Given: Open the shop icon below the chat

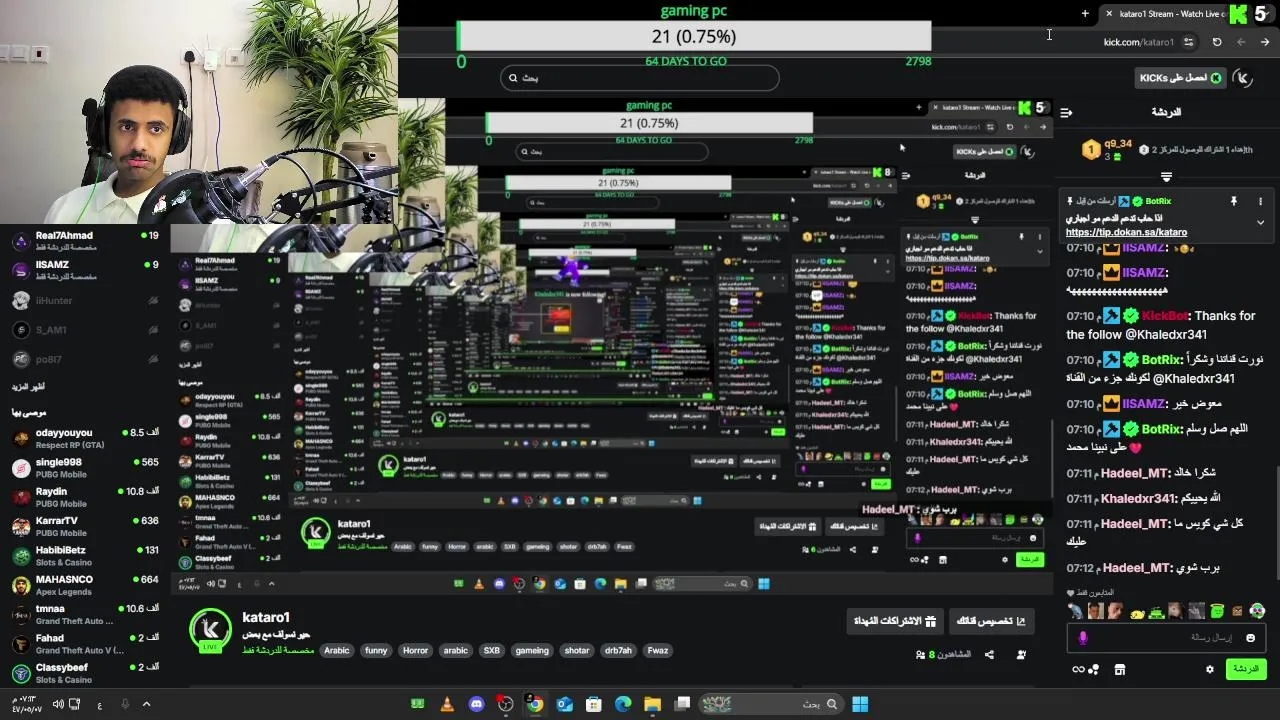Looking at the screenshot, I should (x=1120, y=669).
